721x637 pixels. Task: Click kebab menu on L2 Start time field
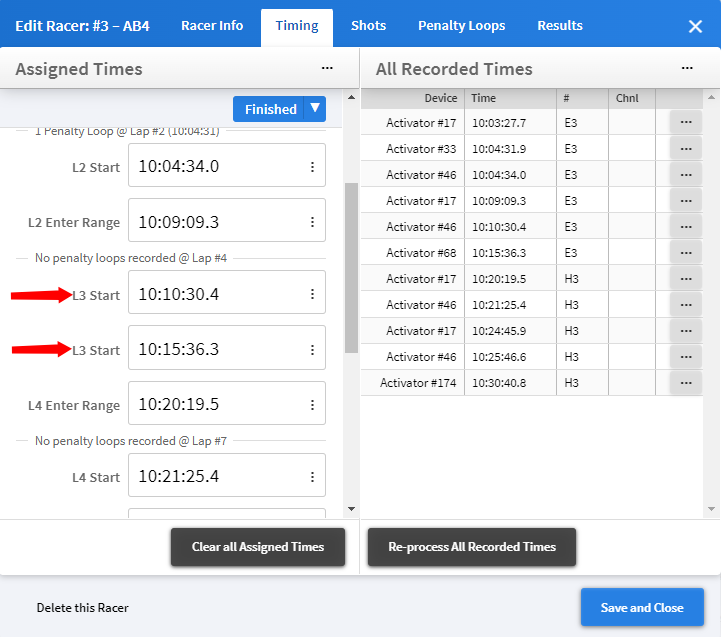click(x=312, y=167)
